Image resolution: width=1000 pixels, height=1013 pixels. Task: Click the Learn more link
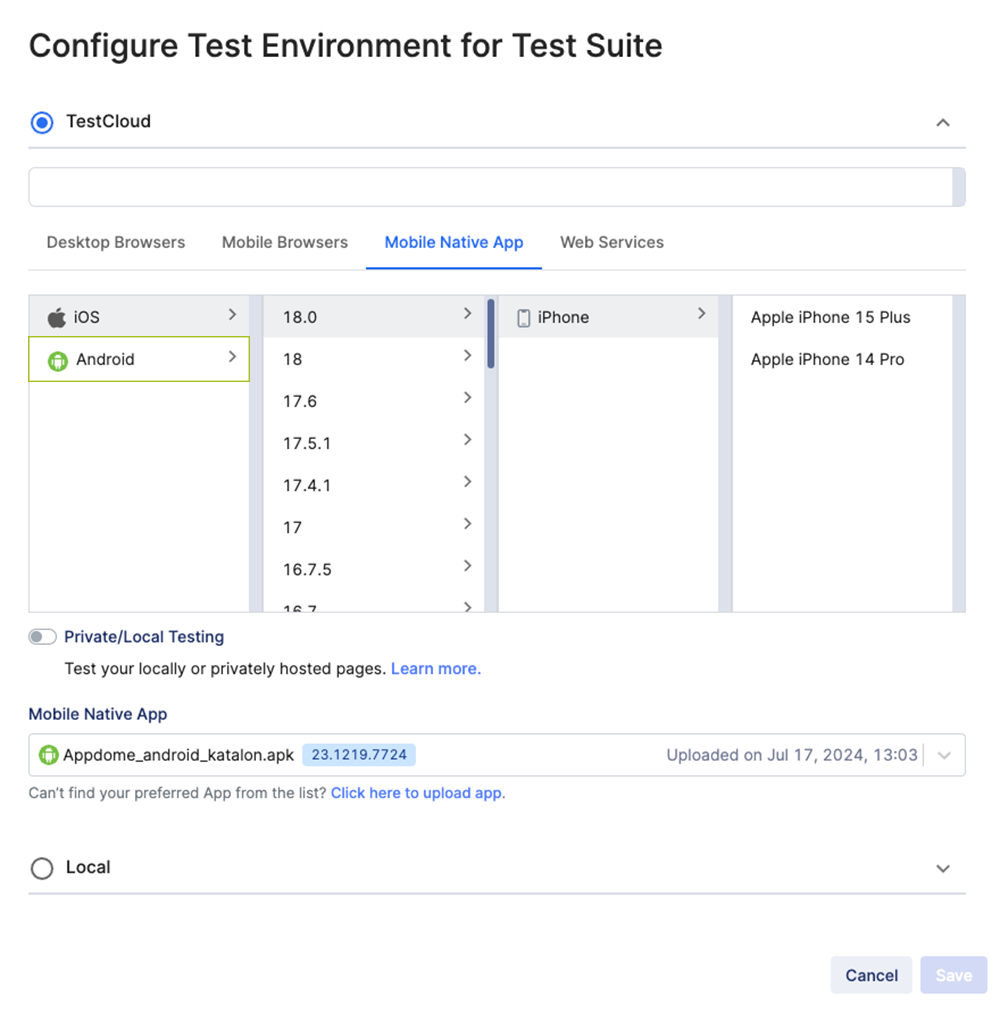click(435, 668)
